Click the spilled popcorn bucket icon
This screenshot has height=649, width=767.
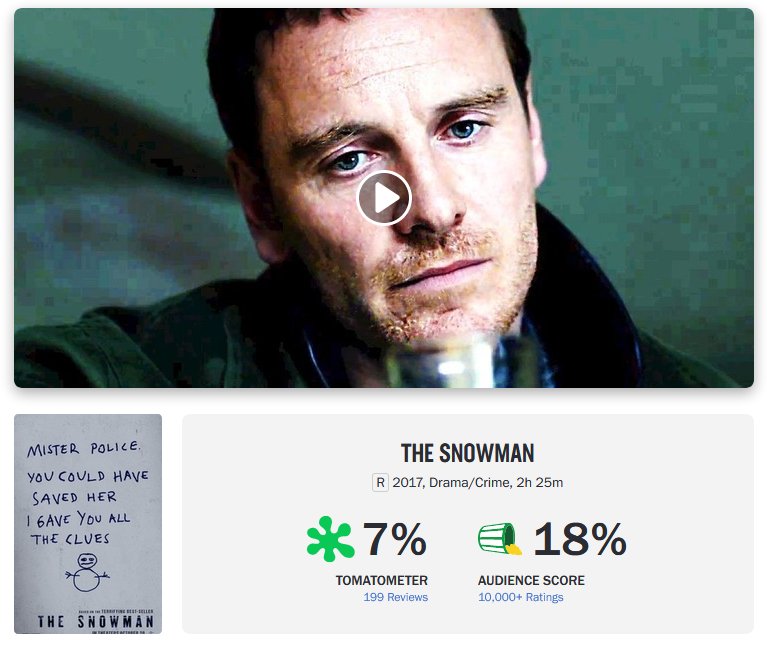click(499, 539)
